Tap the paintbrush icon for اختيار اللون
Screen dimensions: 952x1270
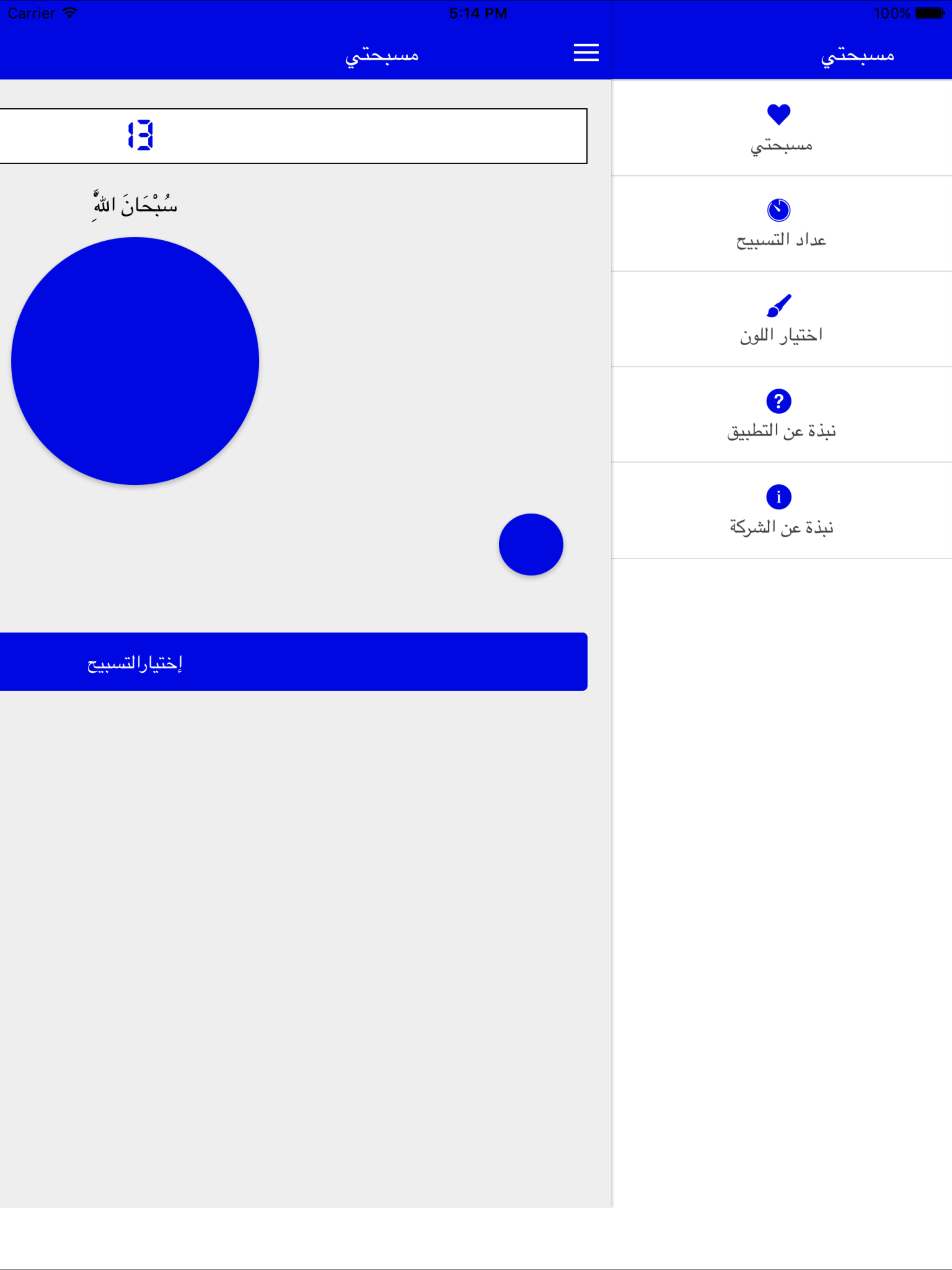(x=779, y=305)
